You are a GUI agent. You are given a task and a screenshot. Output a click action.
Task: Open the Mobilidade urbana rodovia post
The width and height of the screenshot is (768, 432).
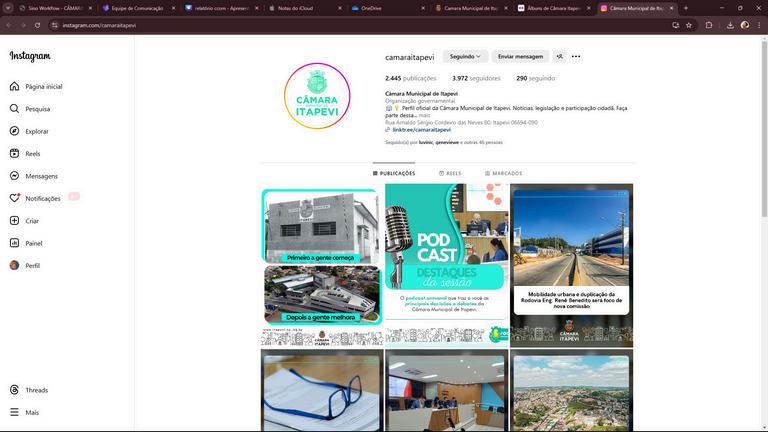click(x=571, y=265)
